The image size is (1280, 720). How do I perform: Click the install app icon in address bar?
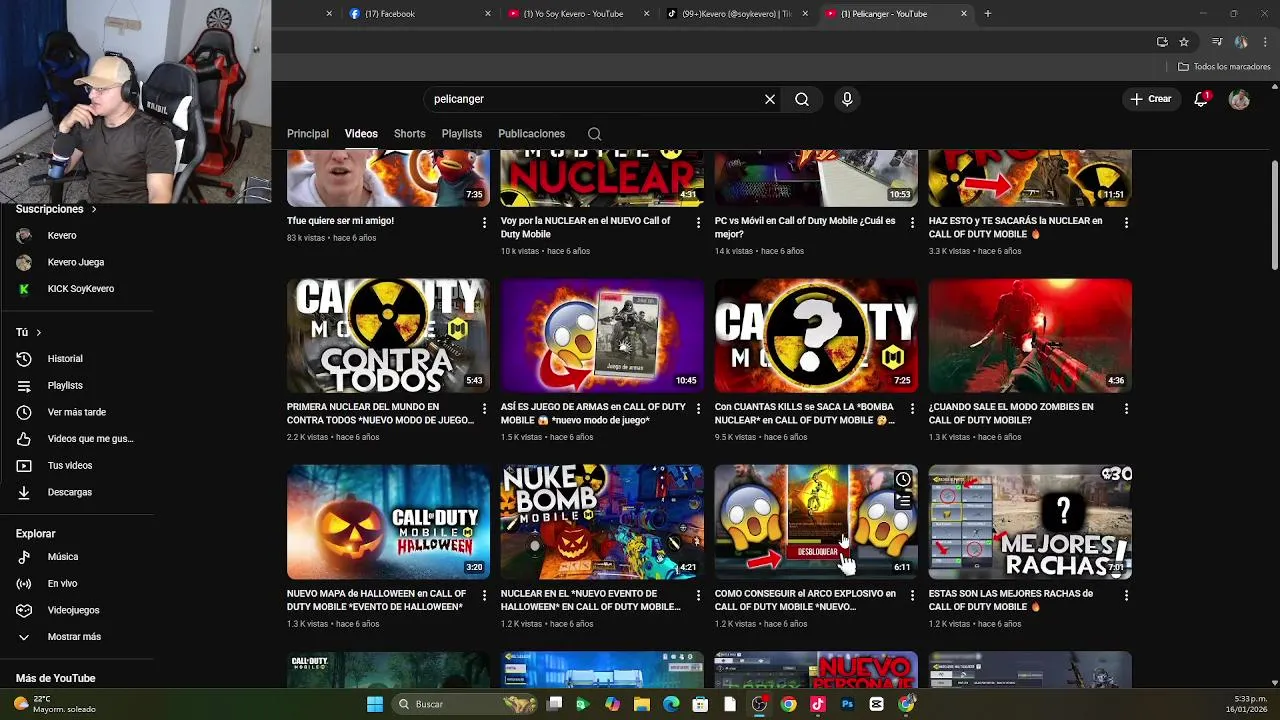[1162, 42]
